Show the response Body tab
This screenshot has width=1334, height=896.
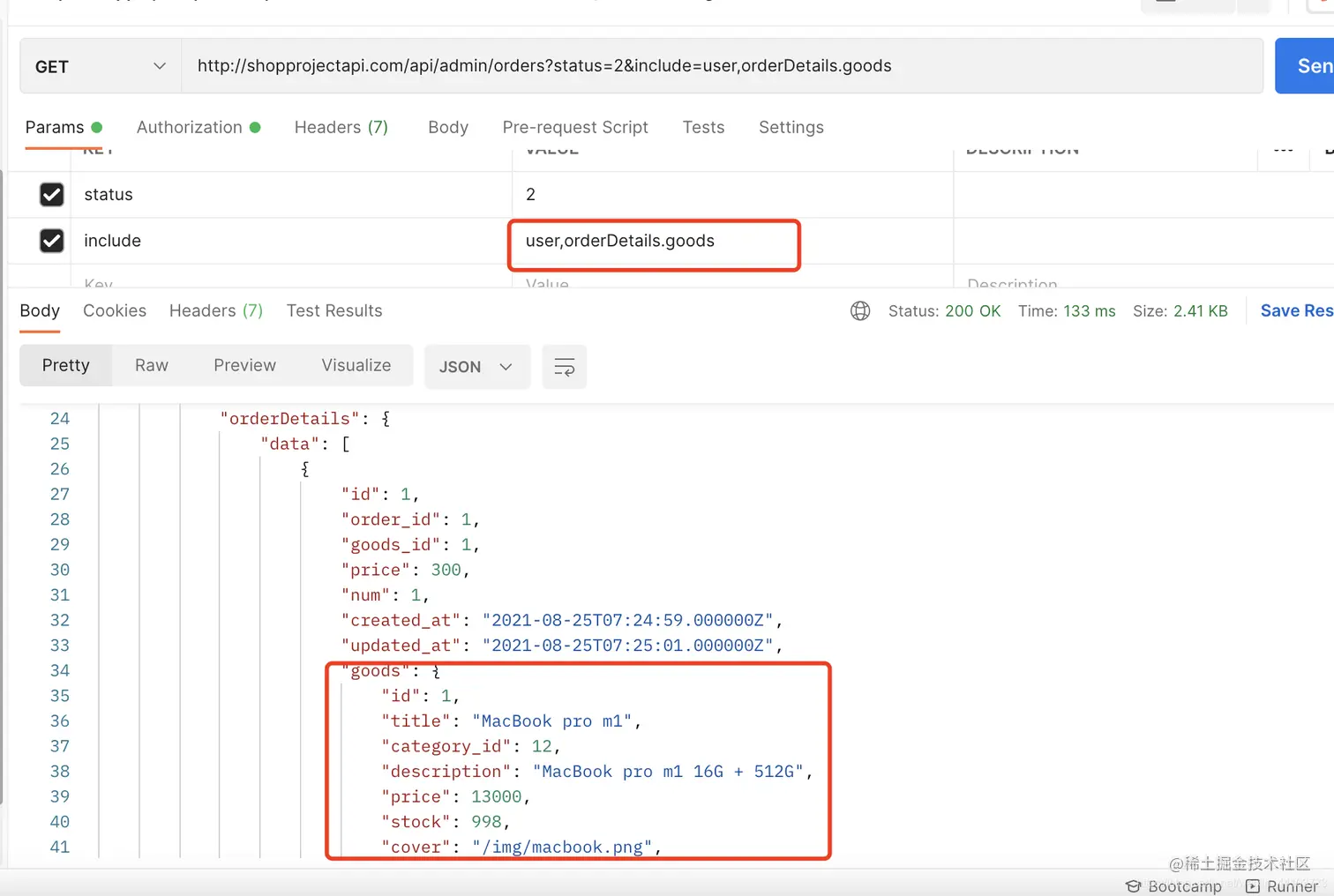click(40, 310)
